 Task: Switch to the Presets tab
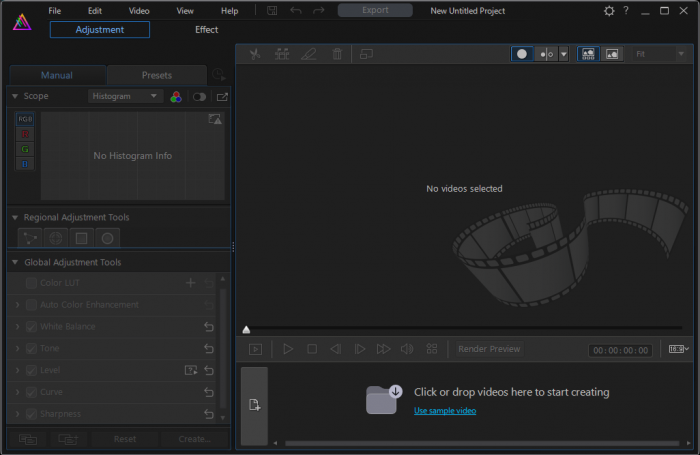[156, 75]
